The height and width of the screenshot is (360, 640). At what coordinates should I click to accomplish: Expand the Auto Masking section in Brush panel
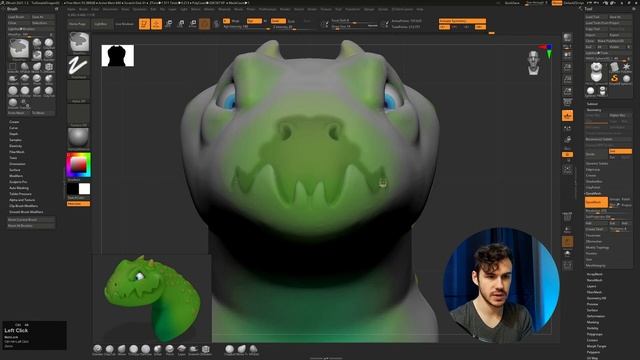(19, 188)
